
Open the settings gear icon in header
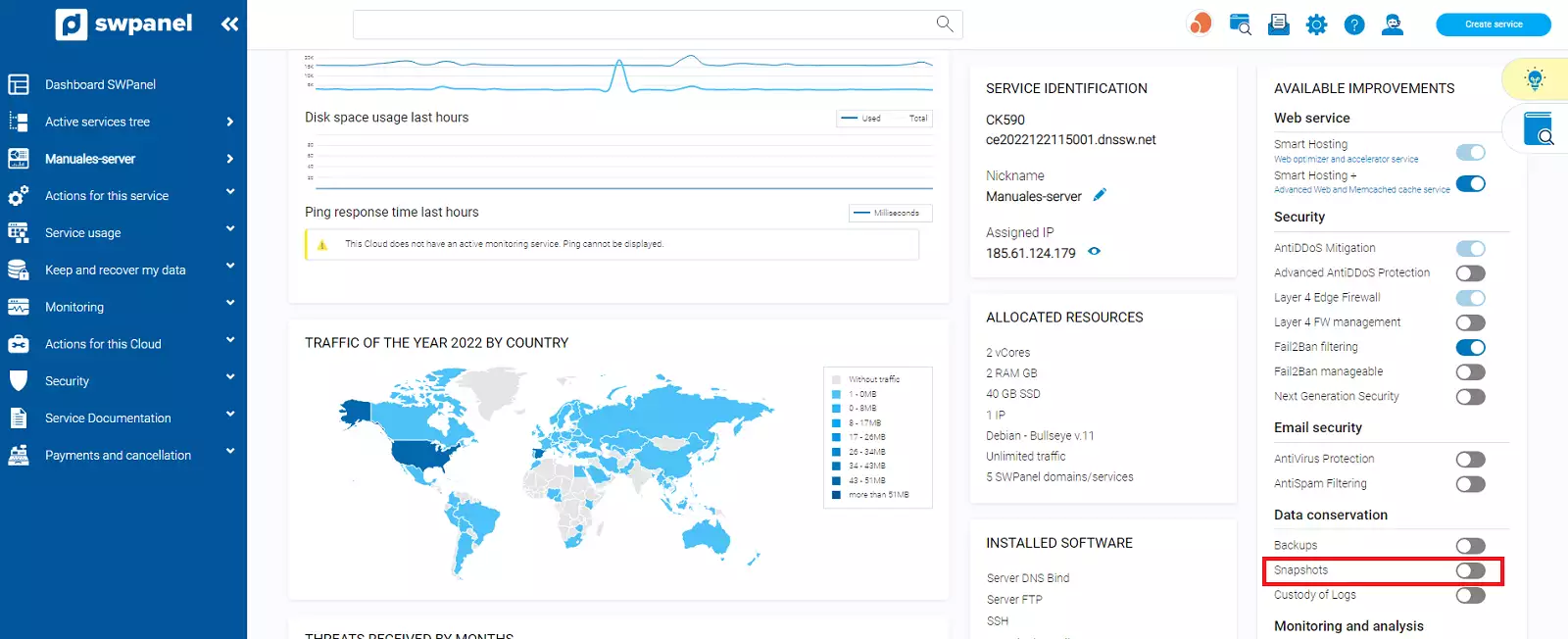[x=1316, y=25]
